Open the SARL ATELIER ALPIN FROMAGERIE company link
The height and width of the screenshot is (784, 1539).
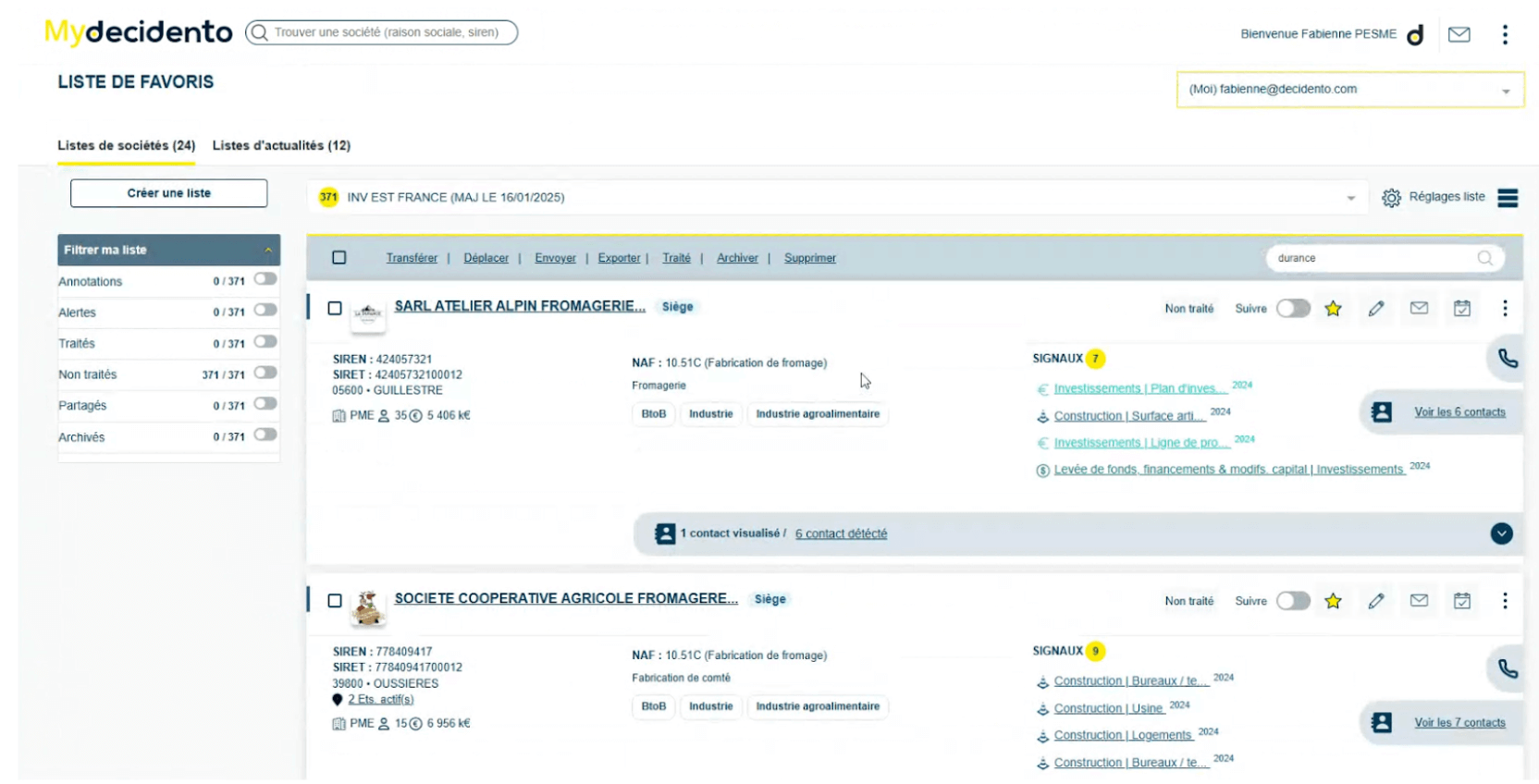tap(520, 306)
